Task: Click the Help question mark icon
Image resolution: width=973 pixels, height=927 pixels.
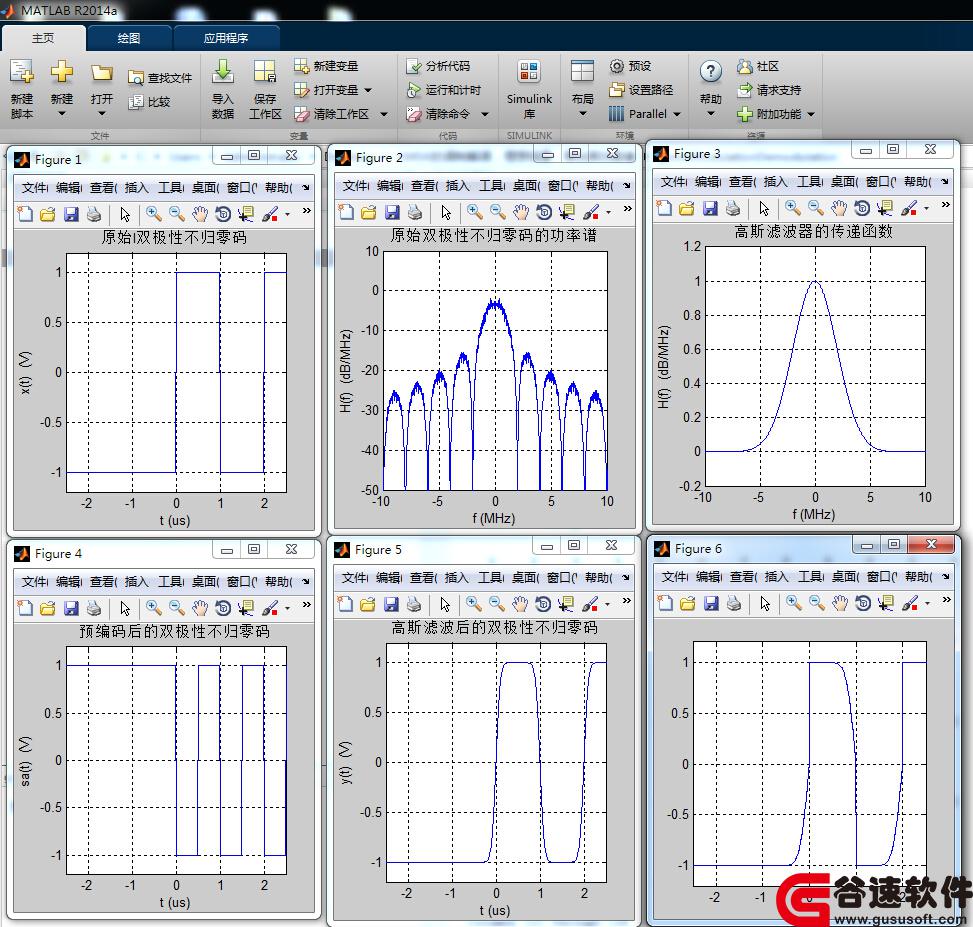Action: click(x=711, y=72)
